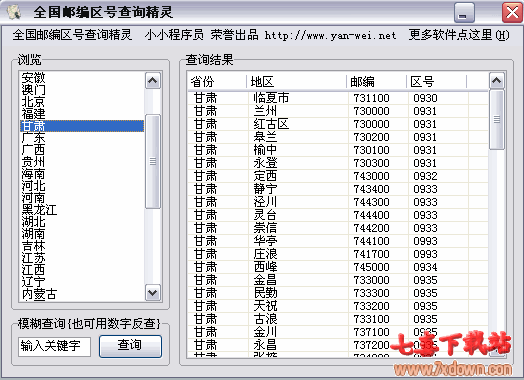The image size is (524, 380).
Task: Select the 民勤 result row
Action: point(338,294)
